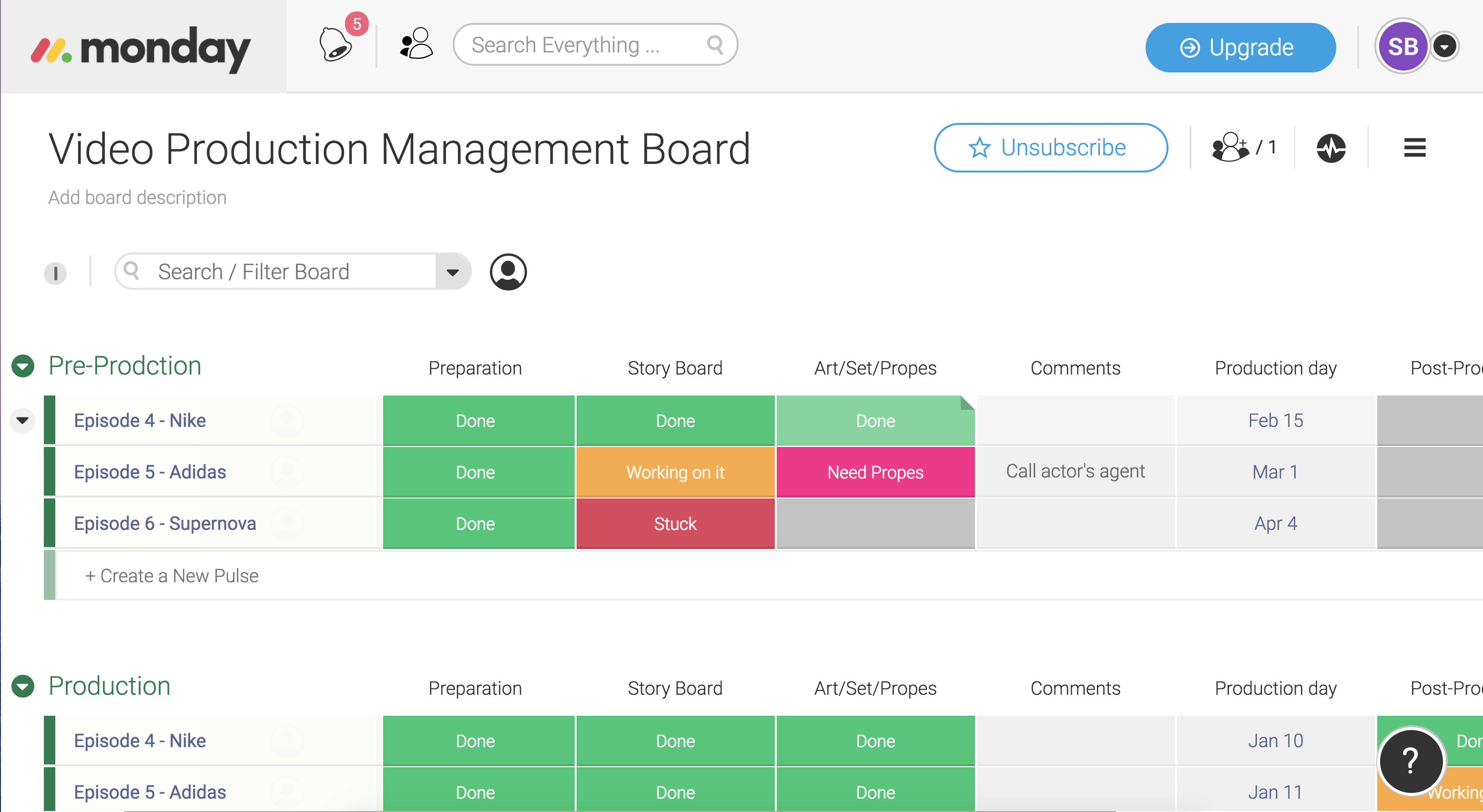Filter board items by person icon
The image size is (1483, 812).
click(x=507, y=272)
